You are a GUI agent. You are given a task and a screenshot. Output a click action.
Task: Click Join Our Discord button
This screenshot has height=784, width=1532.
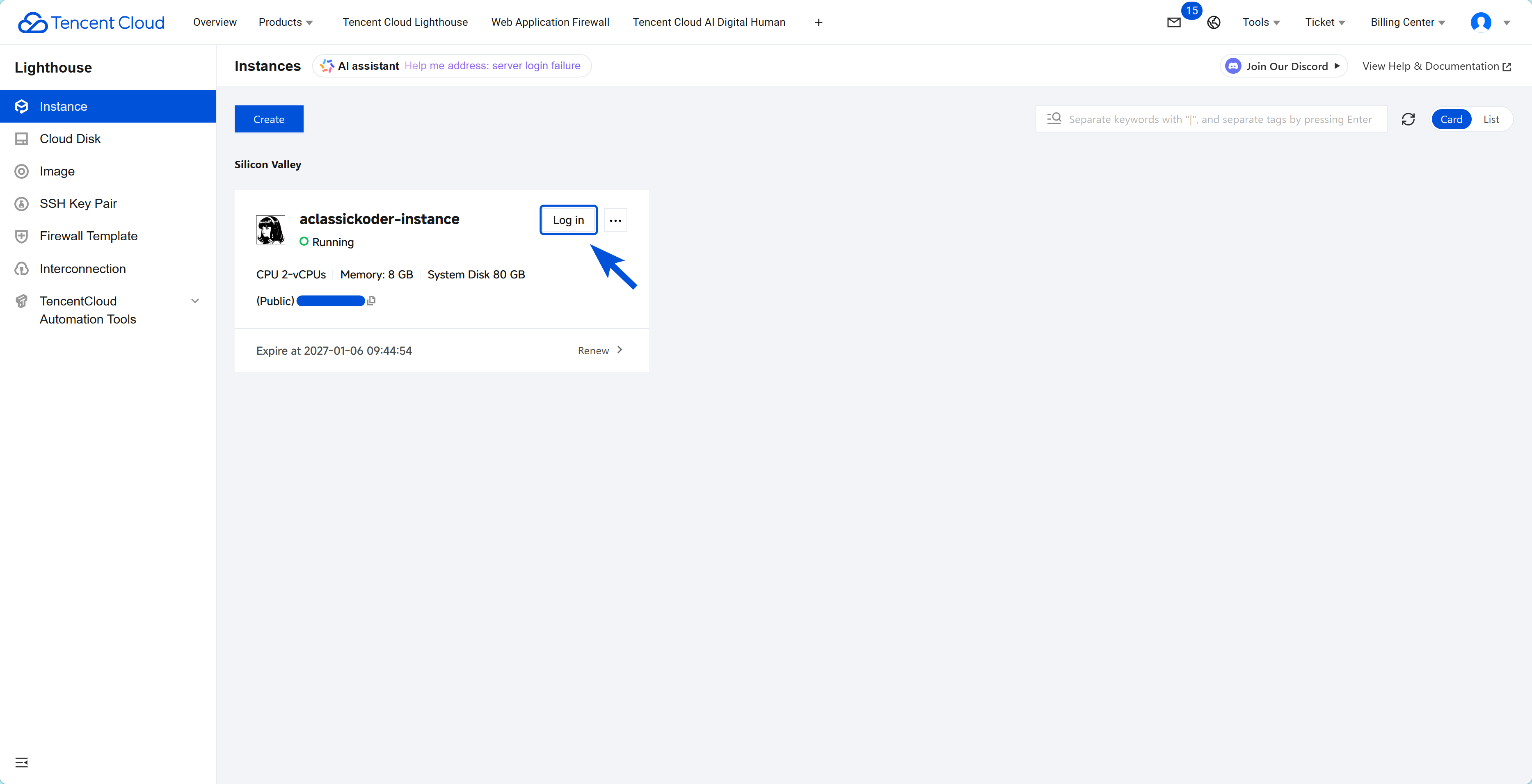(x=1283, y=66)
